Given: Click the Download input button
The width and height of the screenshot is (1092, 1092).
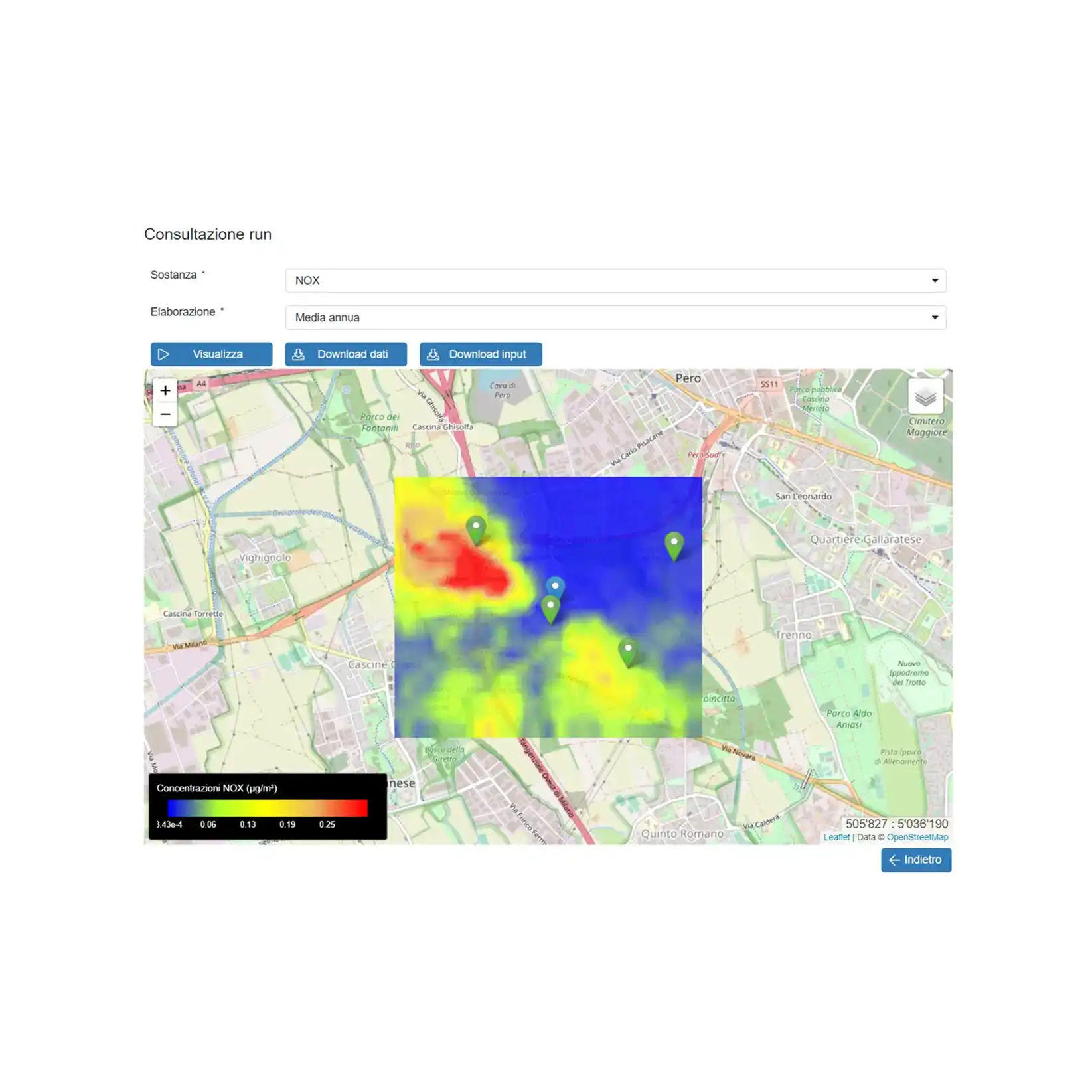Looking at the screenshot, I should (x=481, y=354).
